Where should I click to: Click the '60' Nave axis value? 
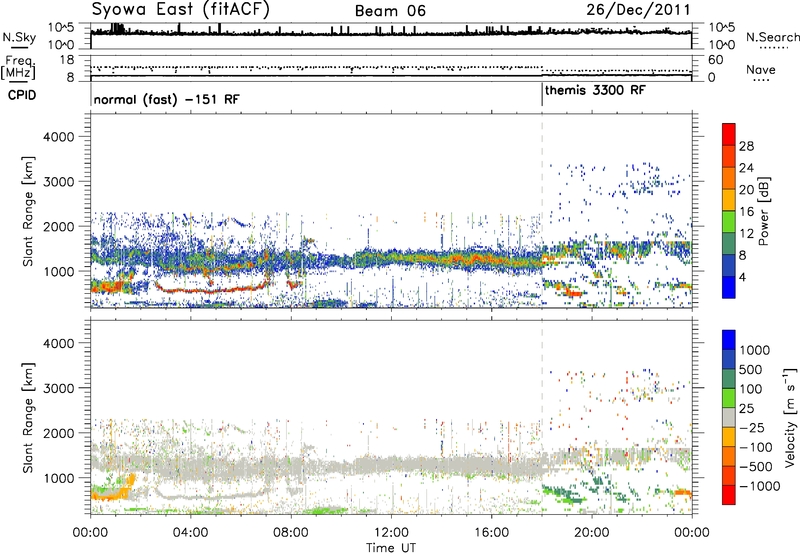(x=715, y=60)
